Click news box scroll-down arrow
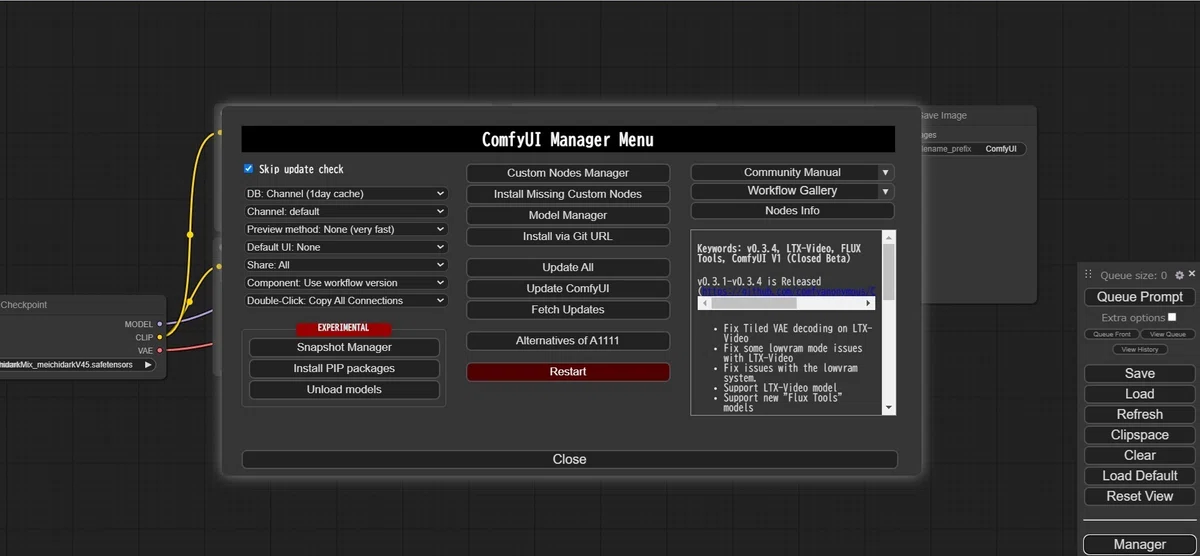Image resolution: width=1200 pixels, height=556 pixels. [x=889, y=408]
